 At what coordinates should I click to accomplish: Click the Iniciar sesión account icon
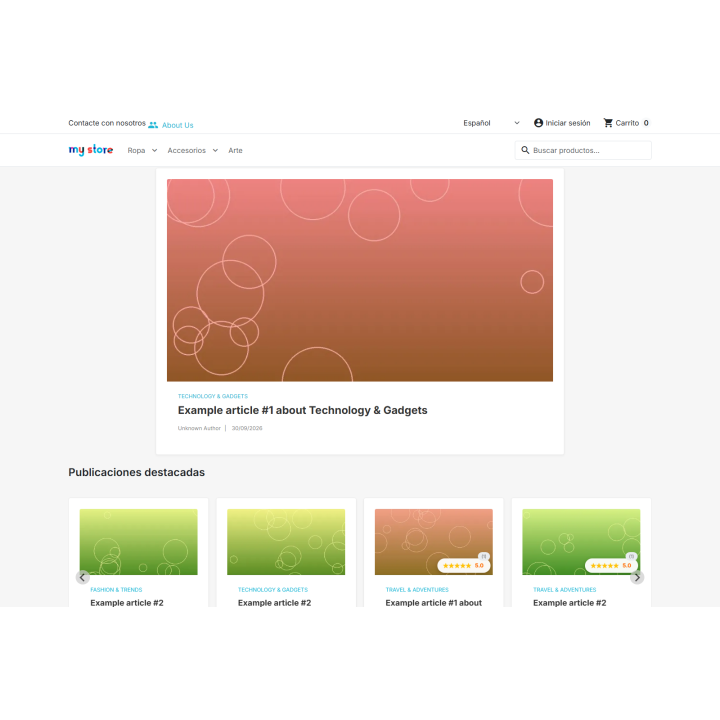coord(538,123)
